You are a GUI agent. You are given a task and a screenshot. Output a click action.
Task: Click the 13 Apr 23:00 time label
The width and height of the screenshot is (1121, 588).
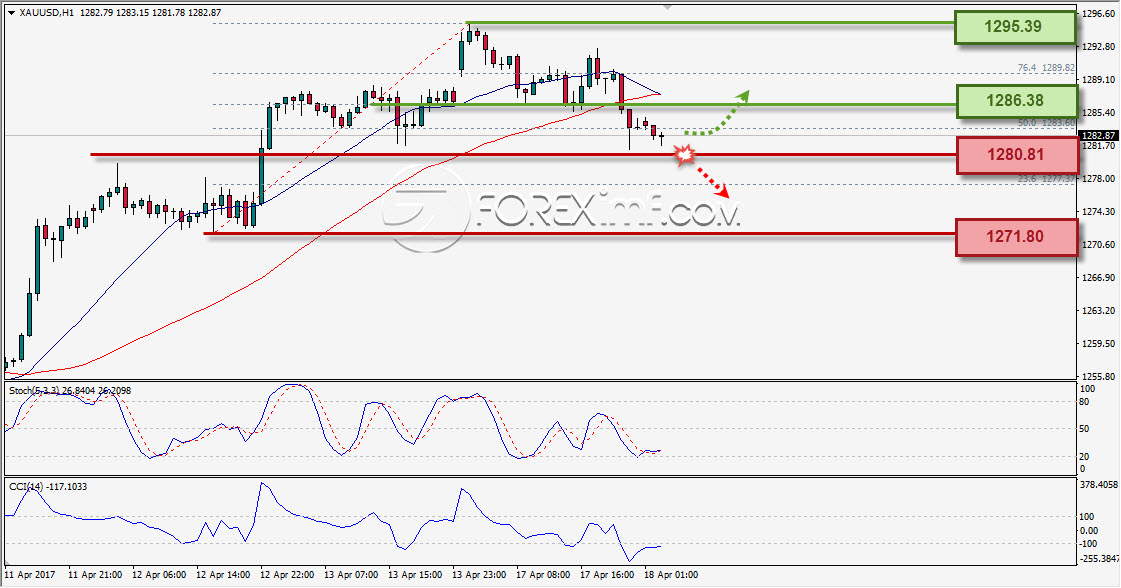pos(479,574)
